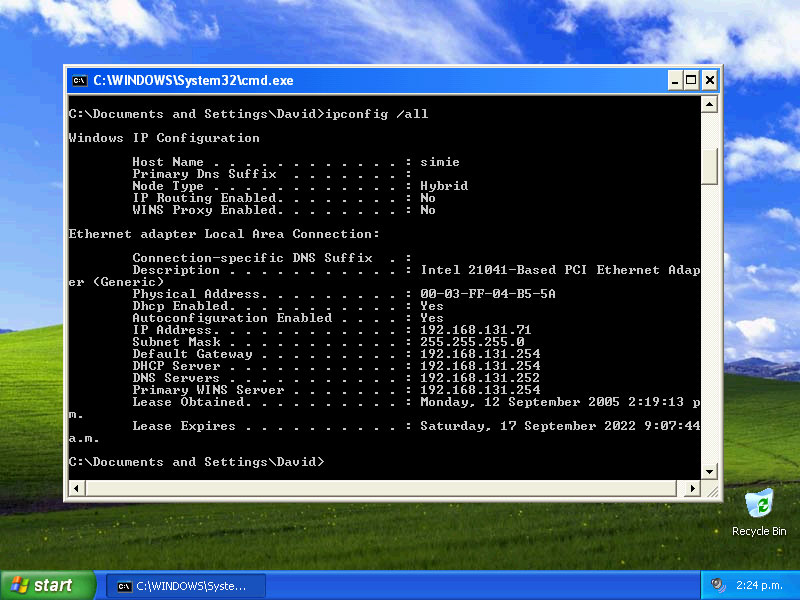Click the system tray volume icon
This screenshot has width=800, height=600.
pos(718,585)
